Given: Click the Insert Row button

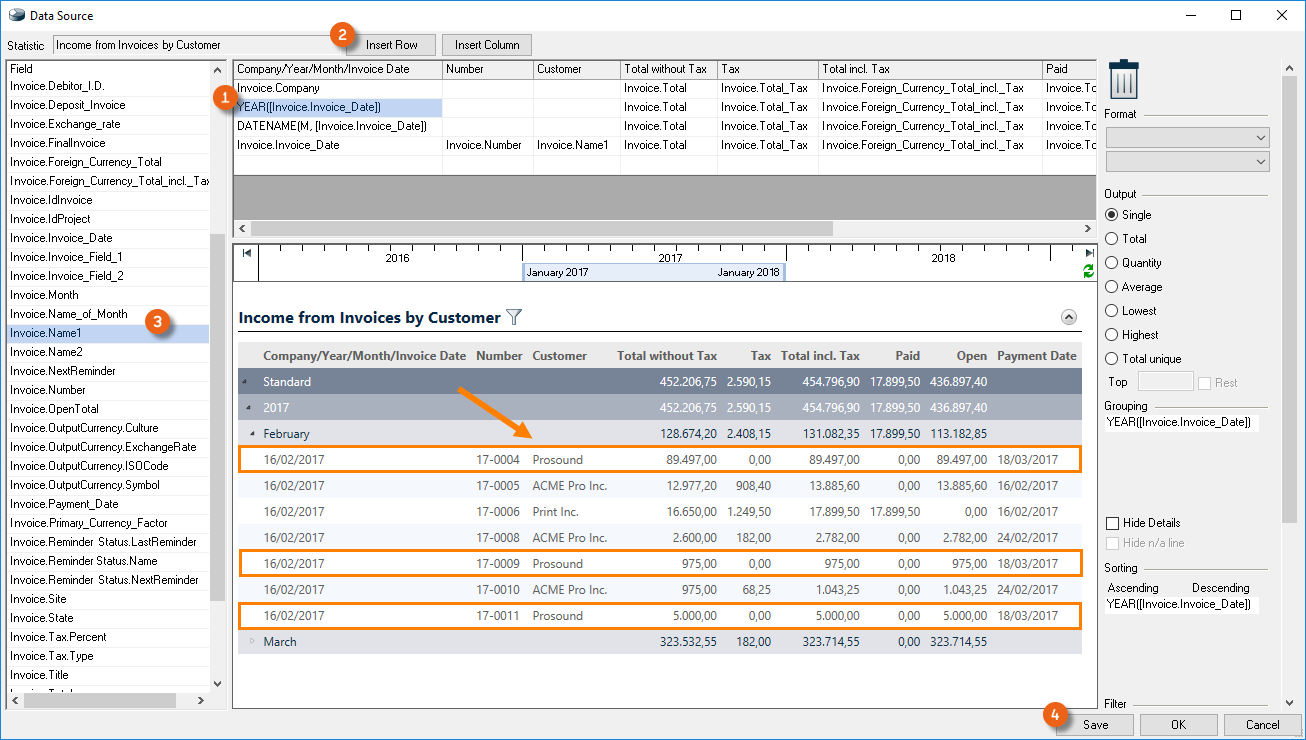Looking at the screenshot, I should coord(391,45).
